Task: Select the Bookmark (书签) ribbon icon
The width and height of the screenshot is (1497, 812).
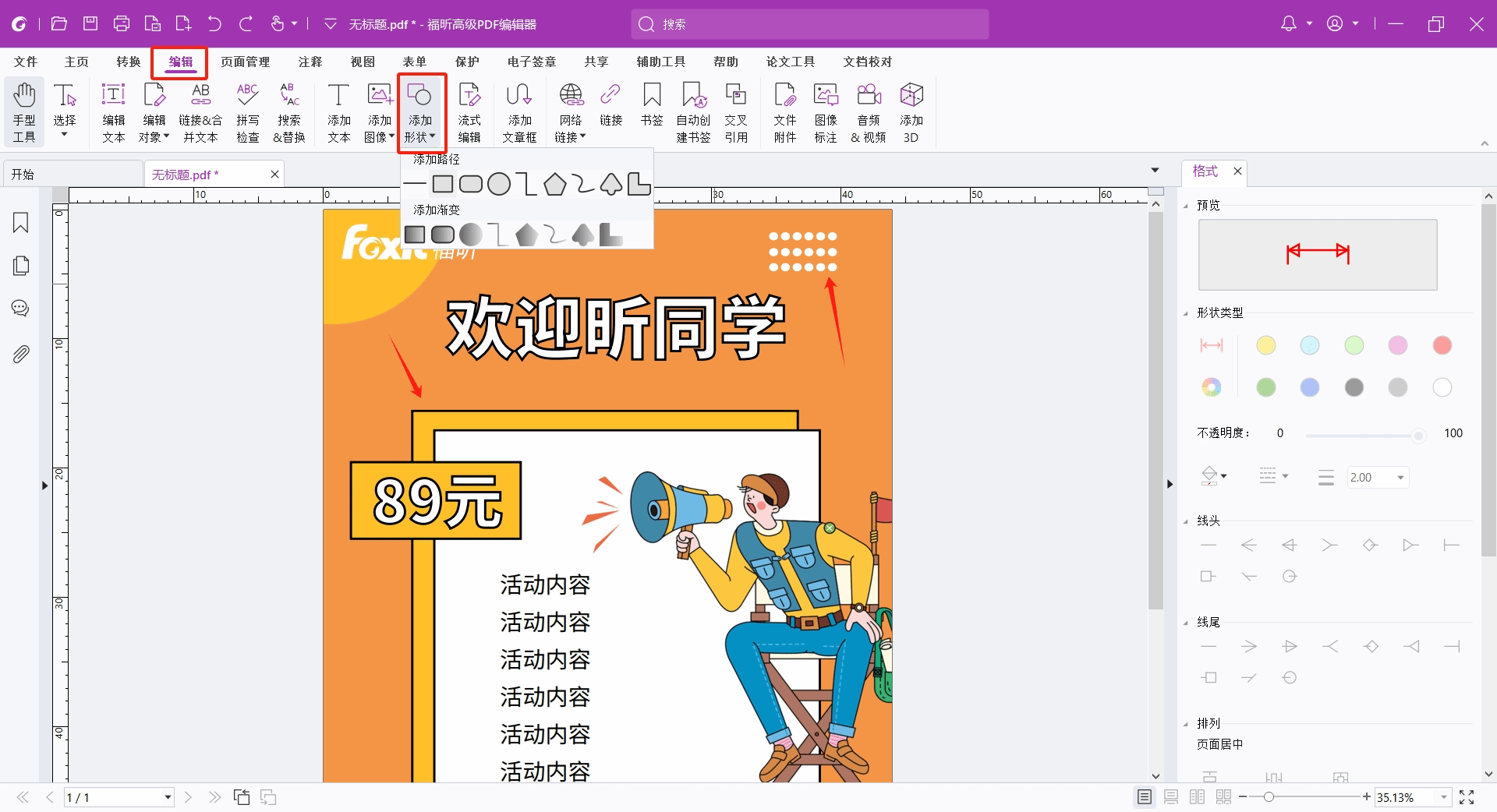Action: (x=651, y=104)
